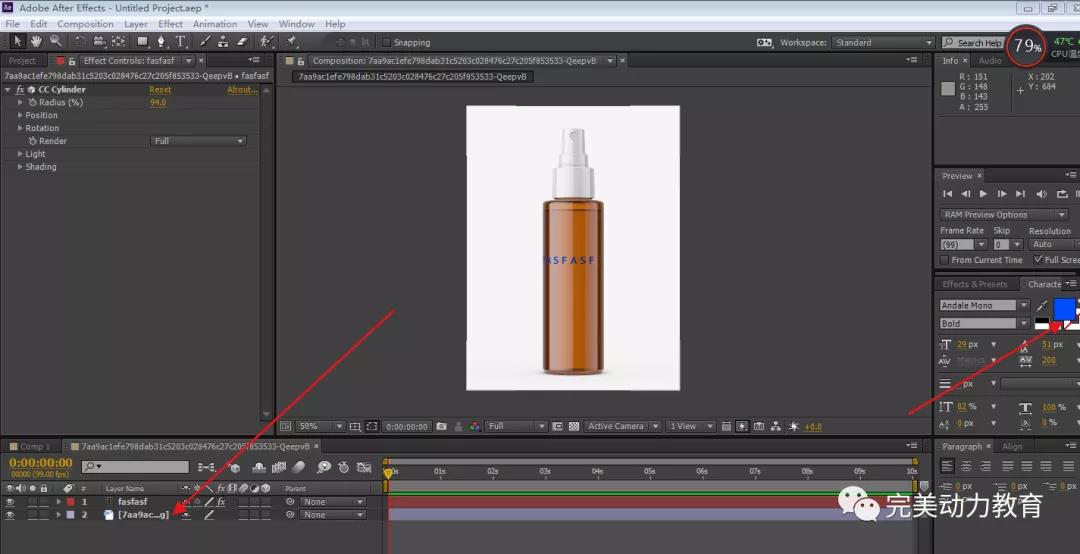Pick the Clone Stamp tool
The height and width of the screenshot is (554, 1080).
pyautogui.click(x=224, y=42)
